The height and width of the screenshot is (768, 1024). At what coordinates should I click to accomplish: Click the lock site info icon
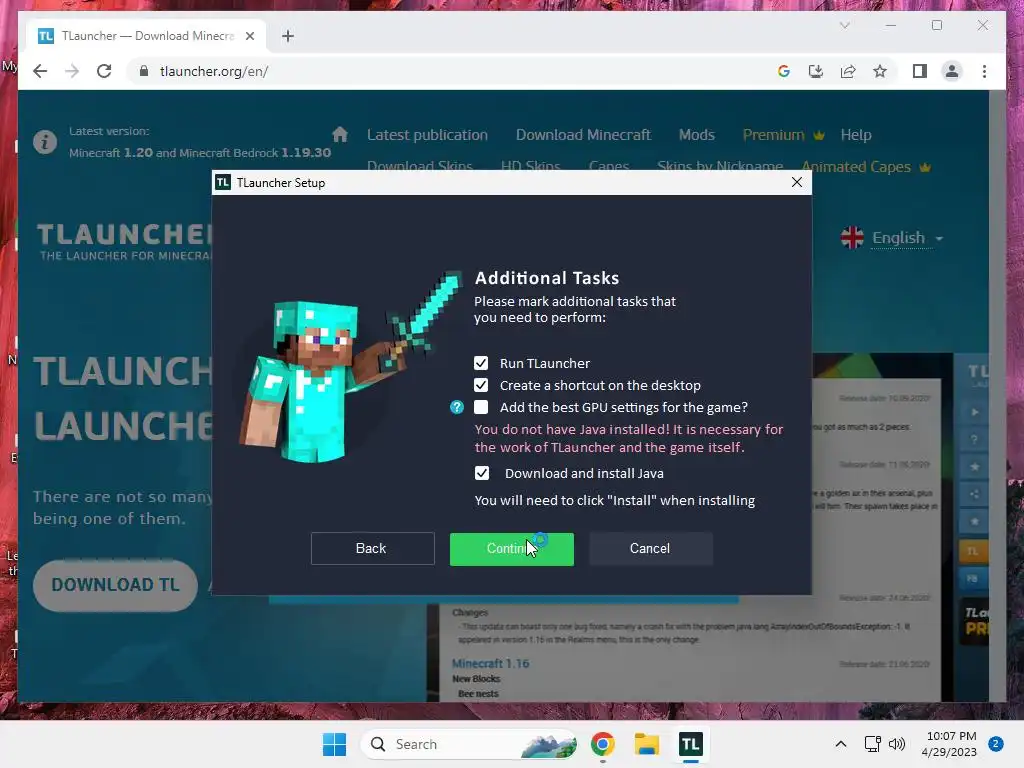pyautogui.click(x=144, y=71)
